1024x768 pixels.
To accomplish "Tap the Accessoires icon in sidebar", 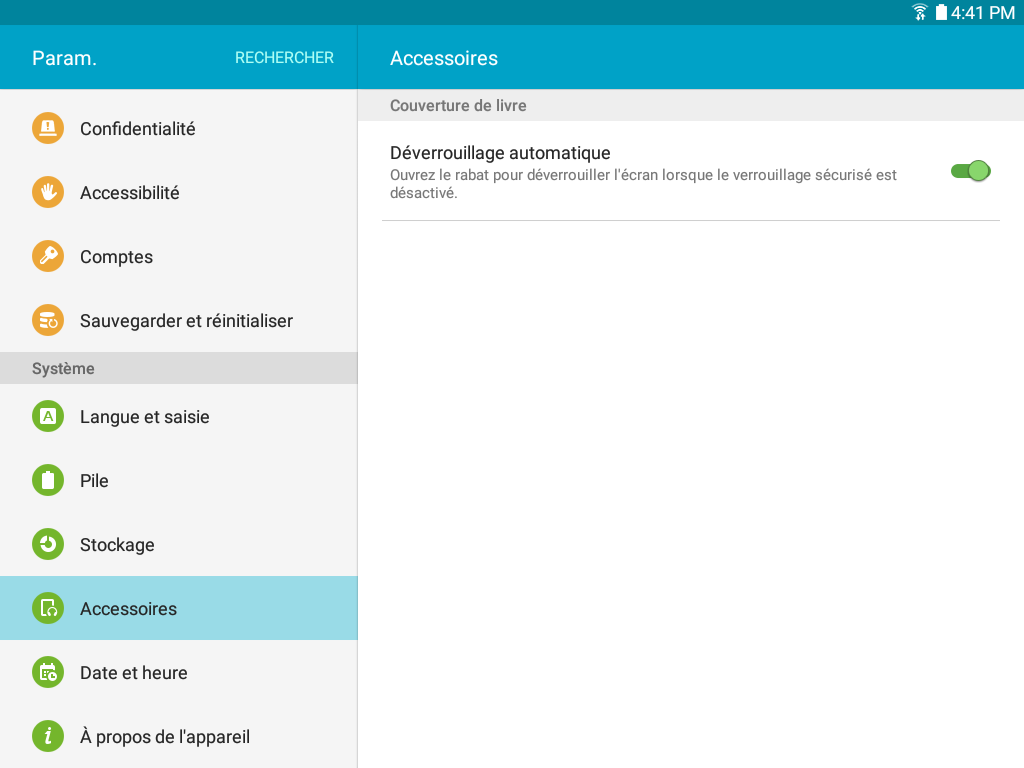I will pyautogui.click(x=48, y=608).
